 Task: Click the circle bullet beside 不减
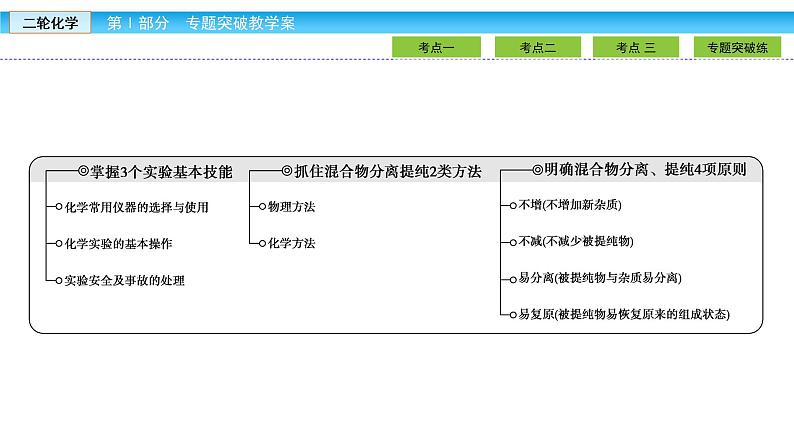click(513, 242)
